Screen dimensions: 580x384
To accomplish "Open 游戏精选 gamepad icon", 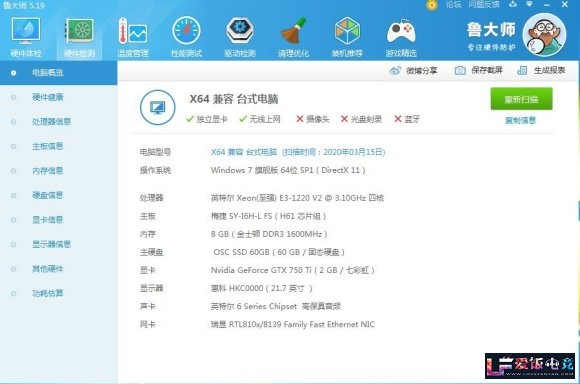I will coord(401,37).
